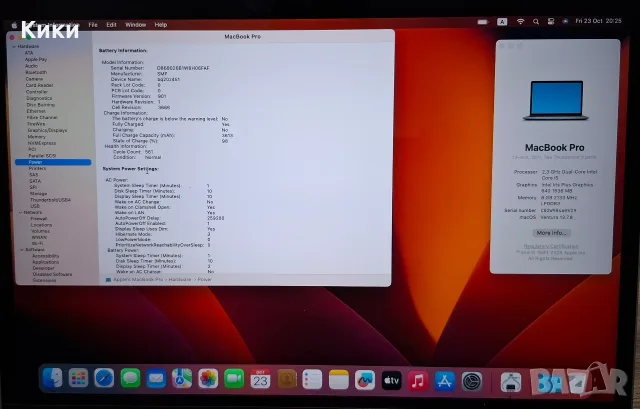Open the File menu
Viewport: 640px width, 409px height.
[93, 25]
